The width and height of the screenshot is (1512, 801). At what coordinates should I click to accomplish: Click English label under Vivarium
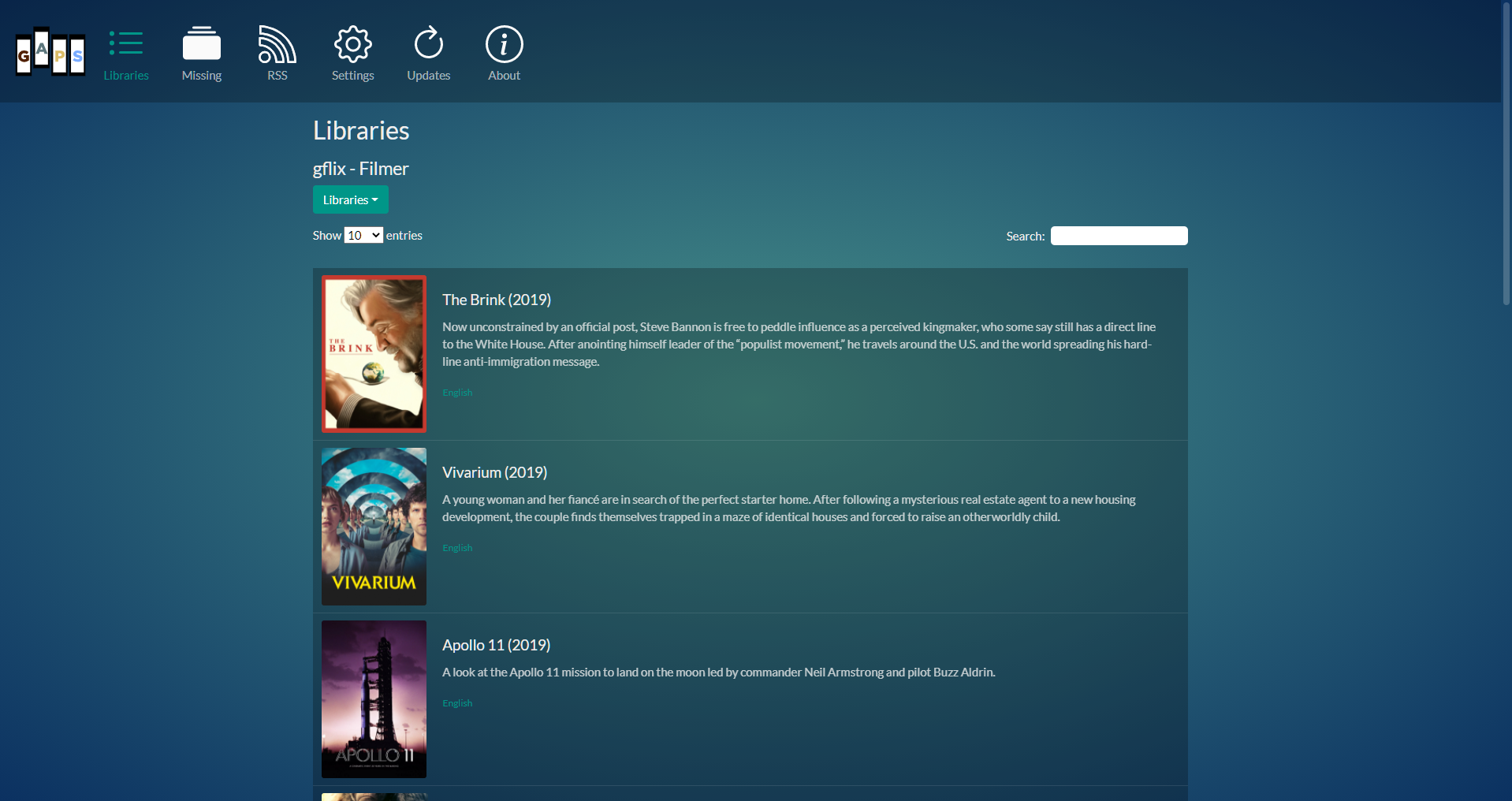pos(457,548)
